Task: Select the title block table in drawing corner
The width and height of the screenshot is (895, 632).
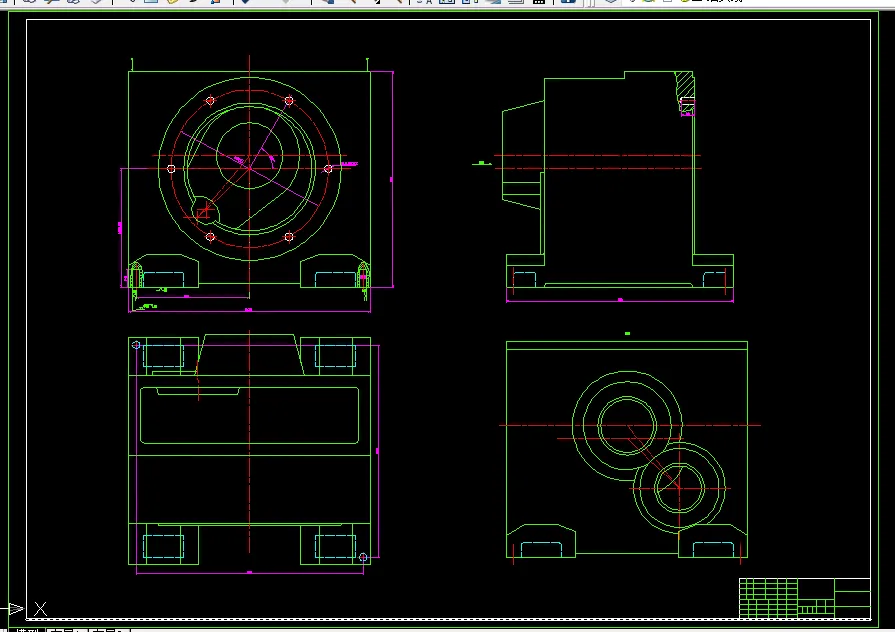Action: coord(805,598)
